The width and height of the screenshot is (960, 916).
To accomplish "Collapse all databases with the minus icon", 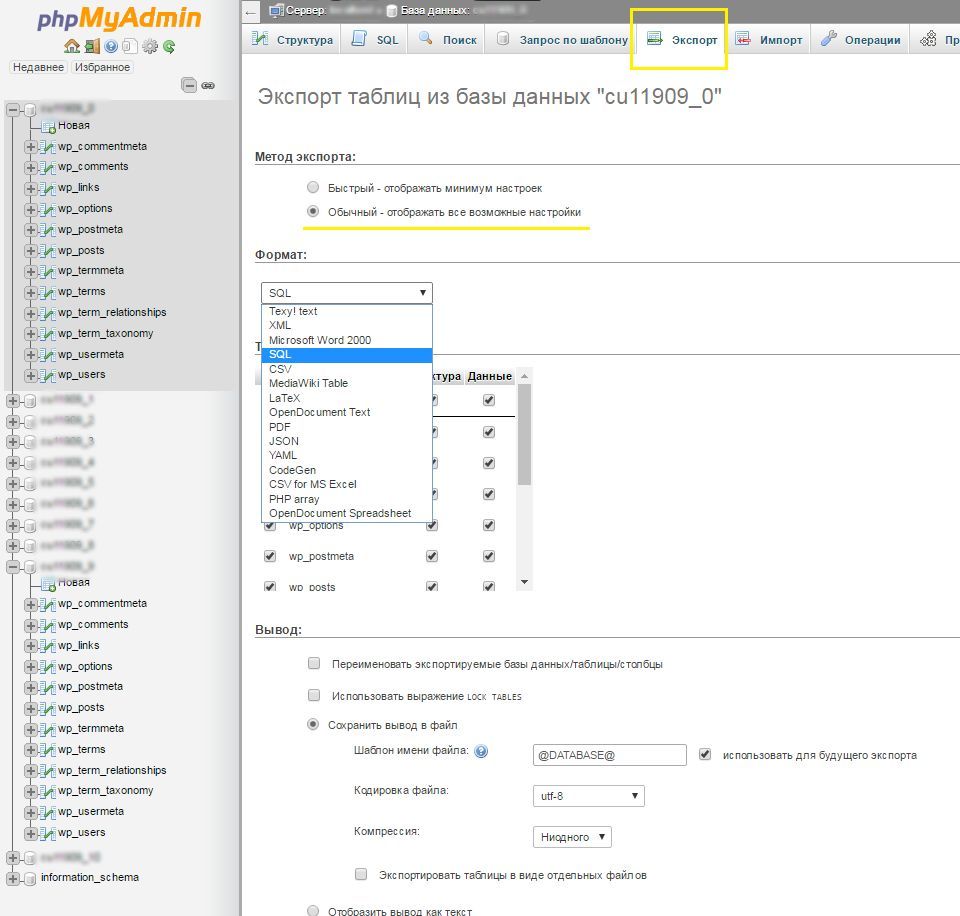I will (x=190, y=87).
